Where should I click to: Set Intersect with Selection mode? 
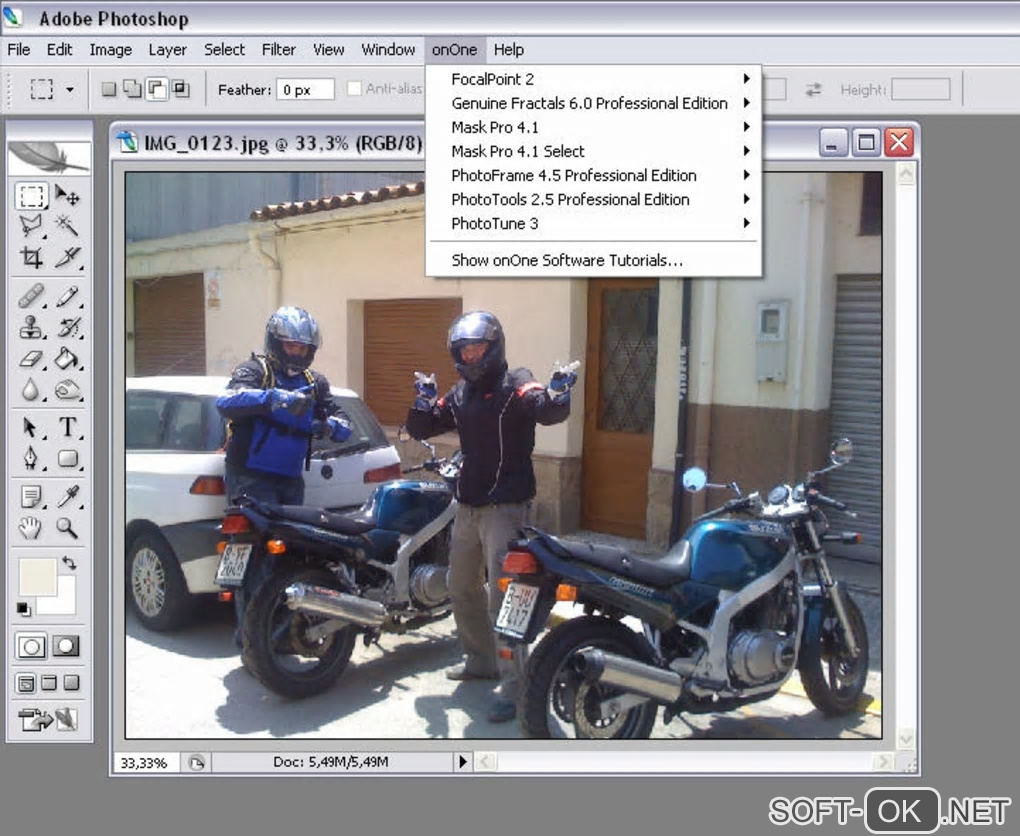click(180, 88)
